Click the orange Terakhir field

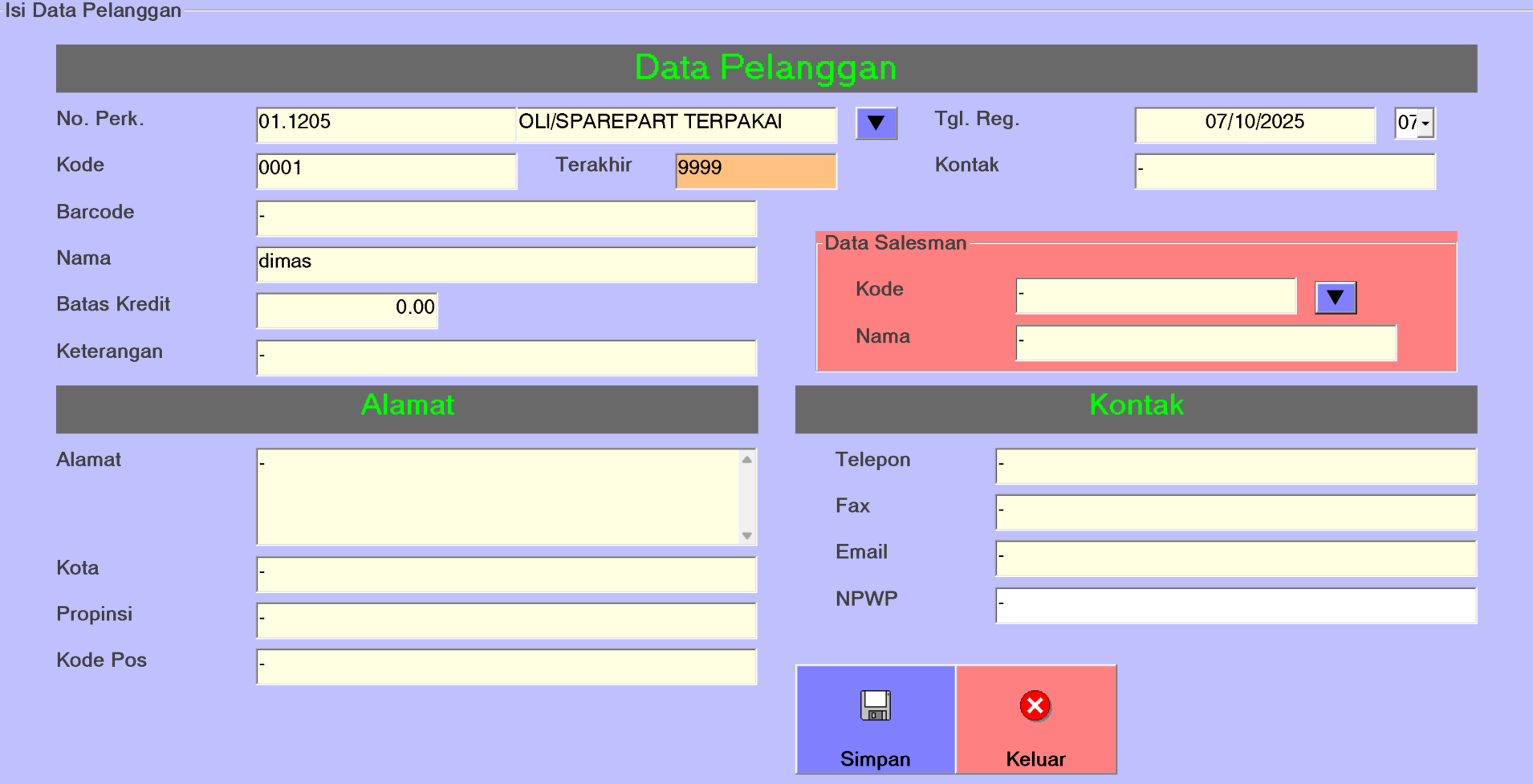(755, 170)
